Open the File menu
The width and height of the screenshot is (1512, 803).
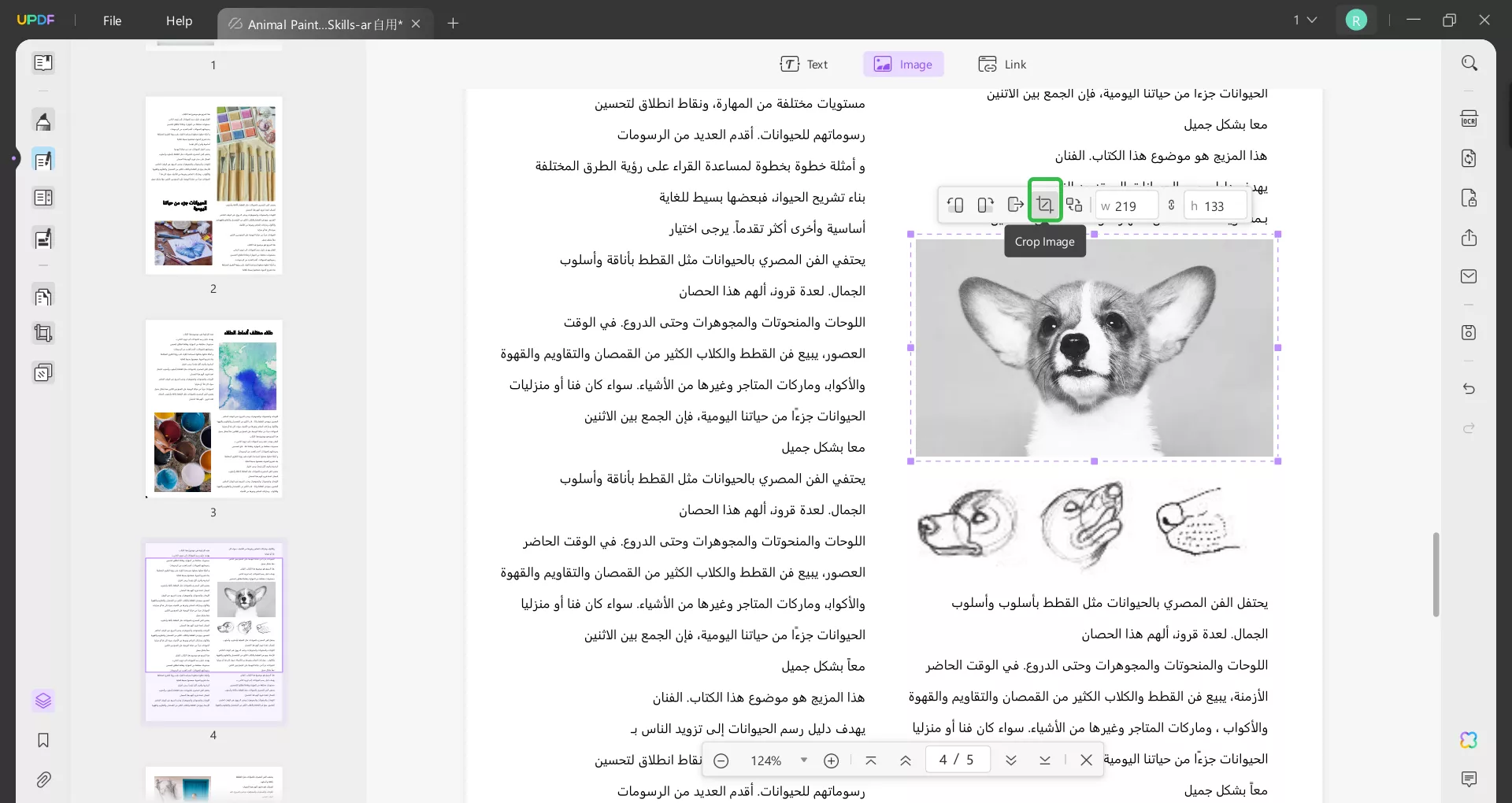pos(113,20)
